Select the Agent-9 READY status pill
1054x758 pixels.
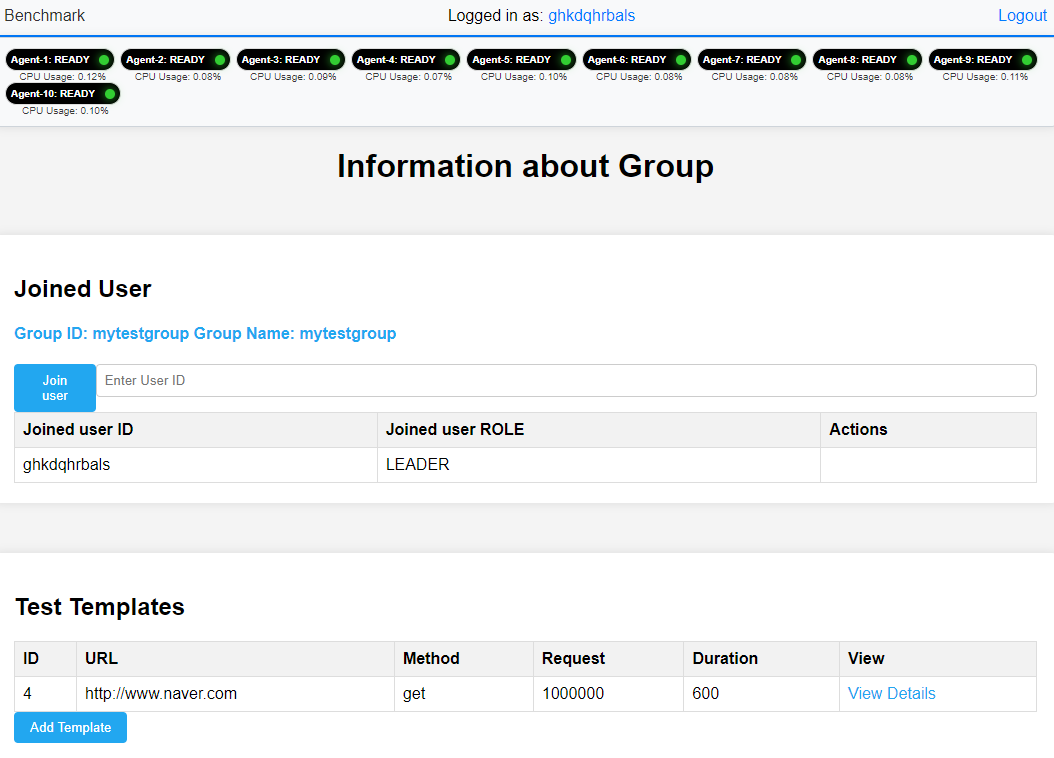(x=983, y=60)
